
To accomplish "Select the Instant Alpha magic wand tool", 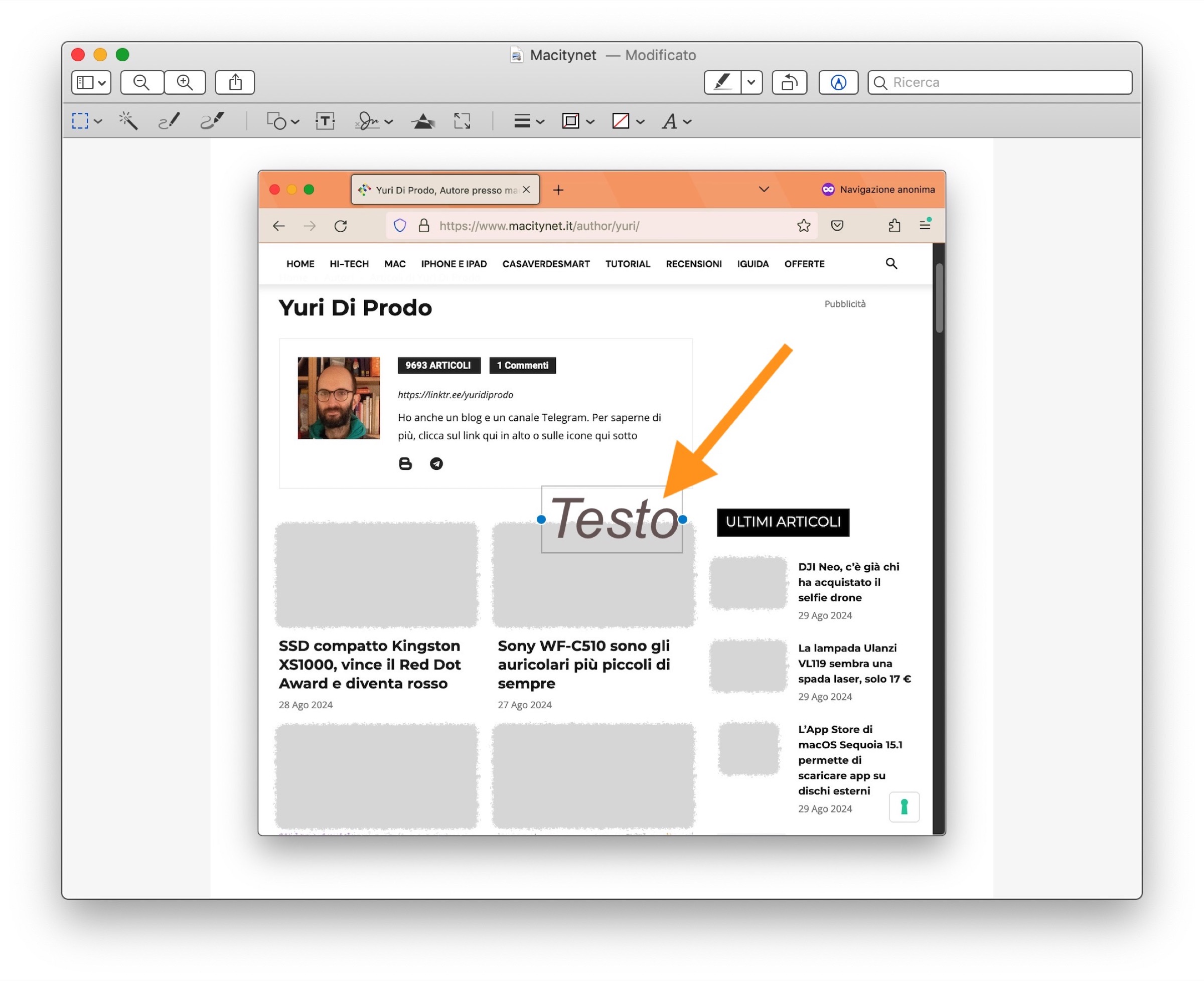I will click(128, 121).
